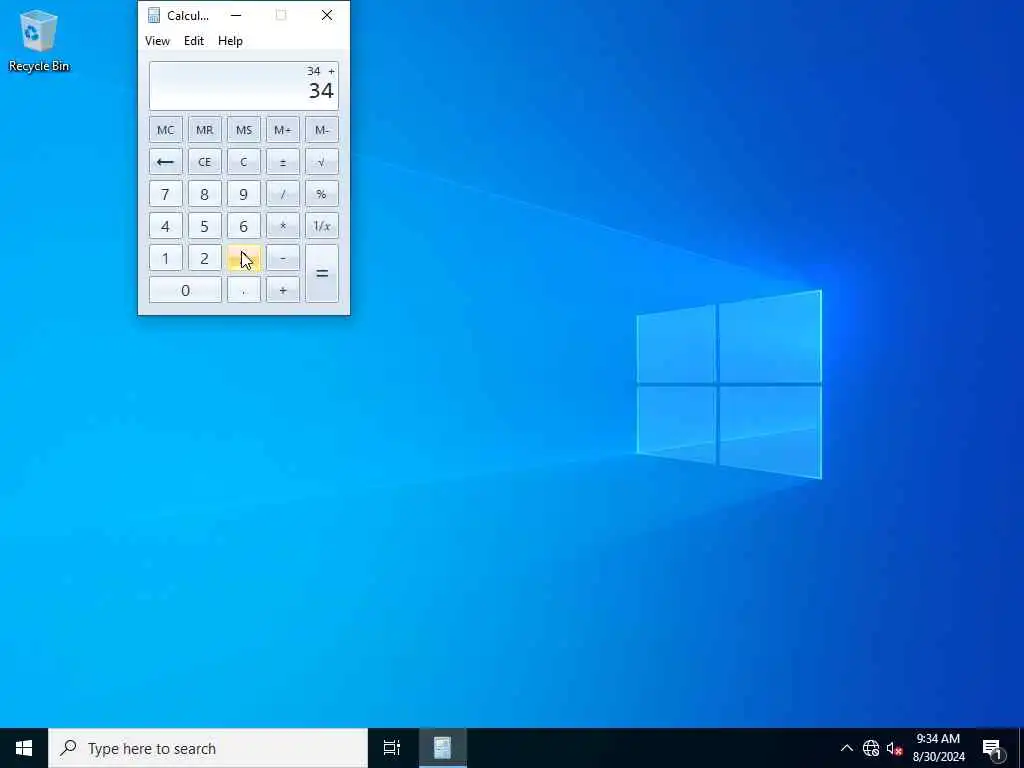Click the digit 2 button
The width and height of the screenshot is (1024, 768).
click(x=204, y=258)
